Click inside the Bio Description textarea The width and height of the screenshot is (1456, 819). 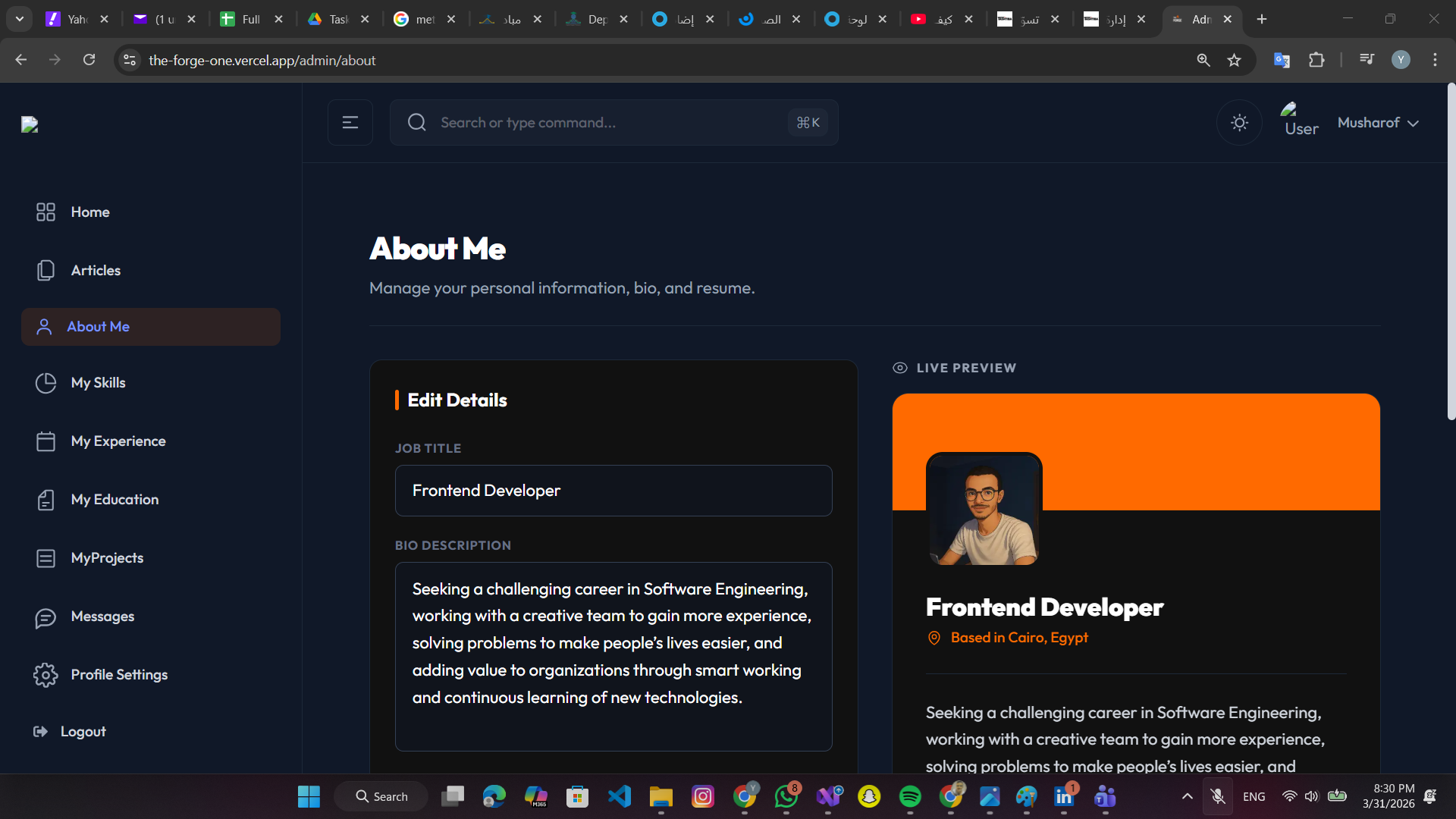[x=613, y=656]
